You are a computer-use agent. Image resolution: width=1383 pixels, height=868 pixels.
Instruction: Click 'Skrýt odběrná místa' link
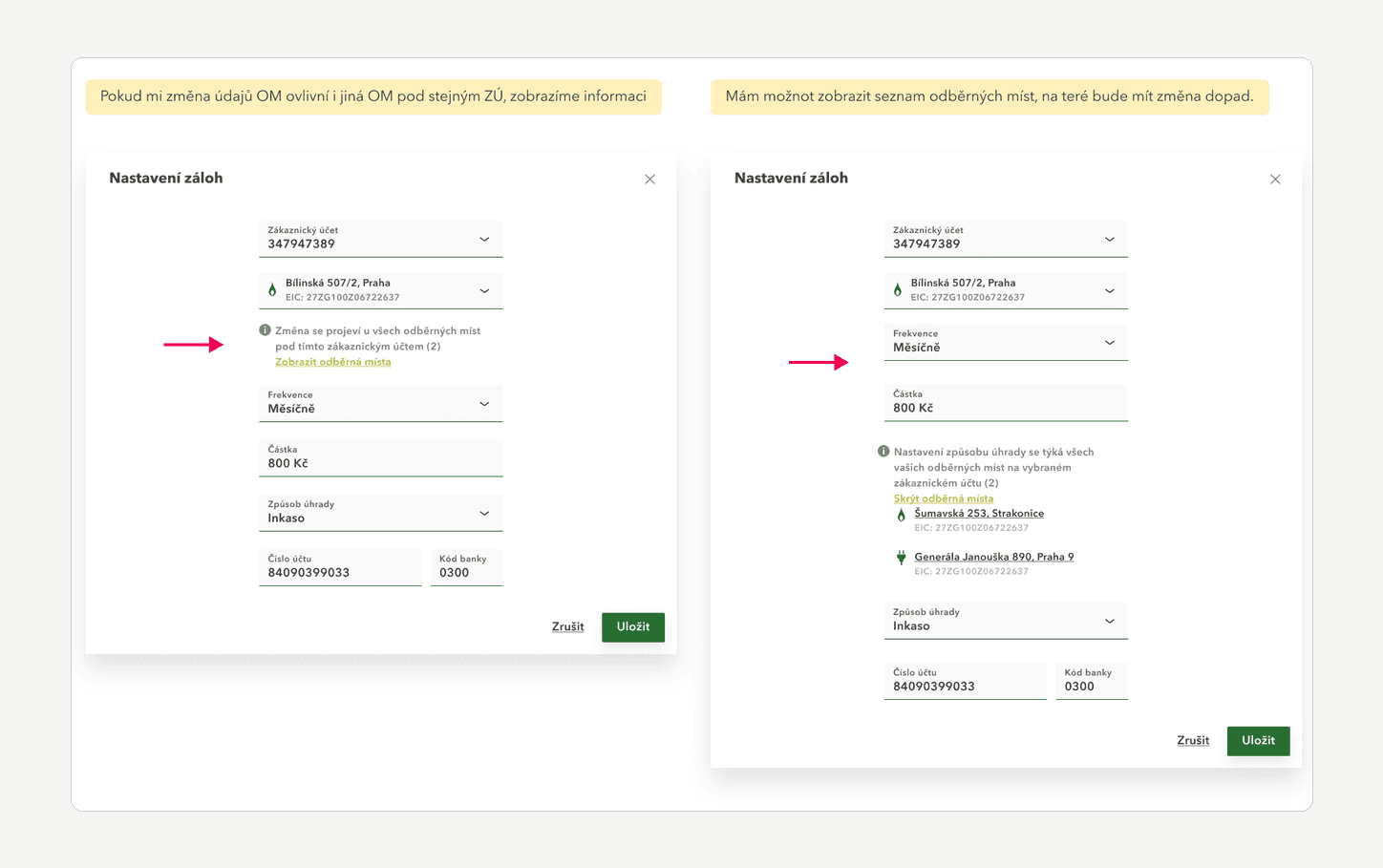[943, 498]
